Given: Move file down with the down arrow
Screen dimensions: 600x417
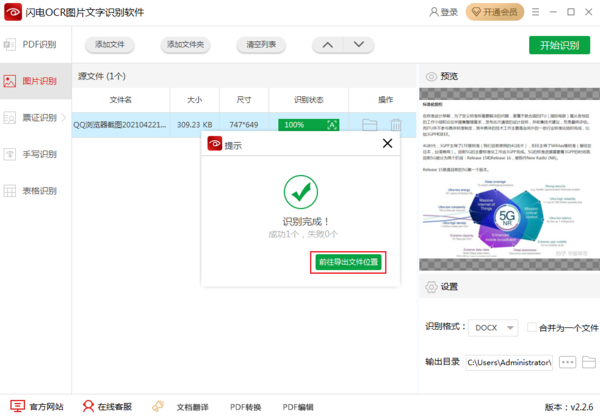Looking at the screenshot, I should [359, 45].
